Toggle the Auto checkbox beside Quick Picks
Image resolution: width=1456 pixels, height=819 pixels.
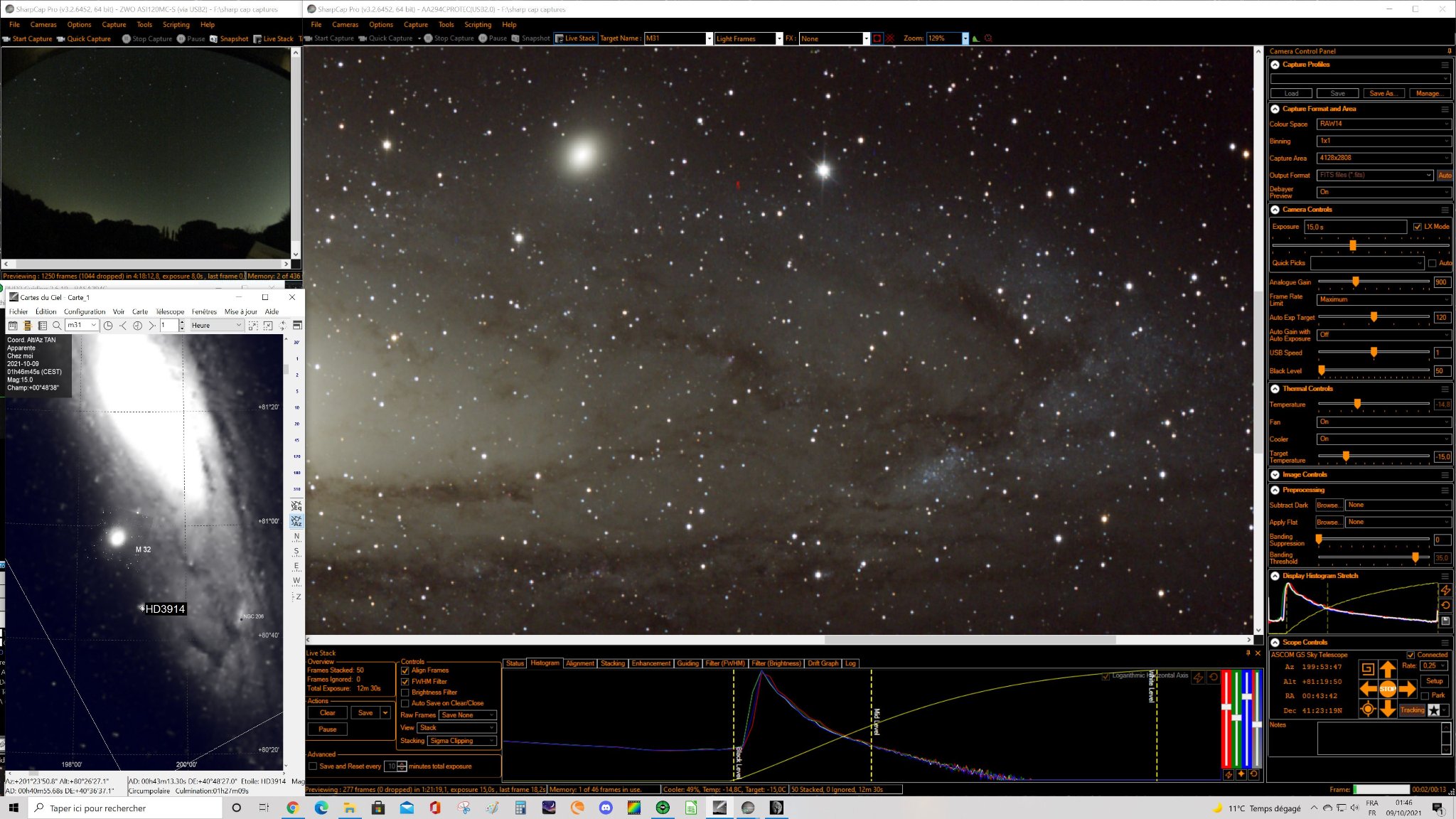tap(1432, 263)
